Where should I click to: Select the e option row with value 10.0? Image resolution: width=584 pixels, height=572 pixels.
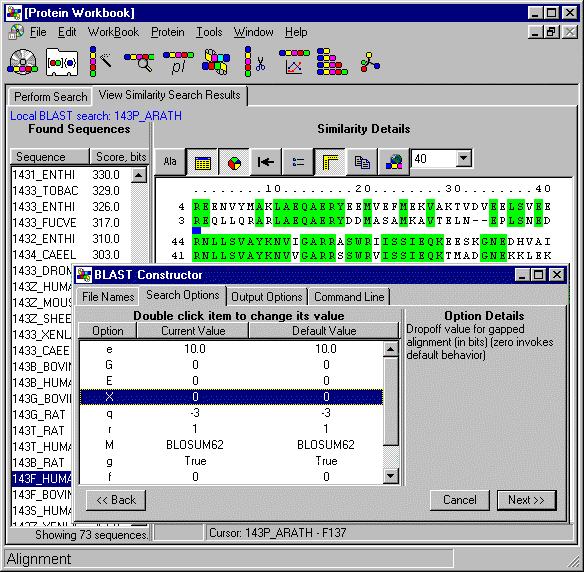231,349
